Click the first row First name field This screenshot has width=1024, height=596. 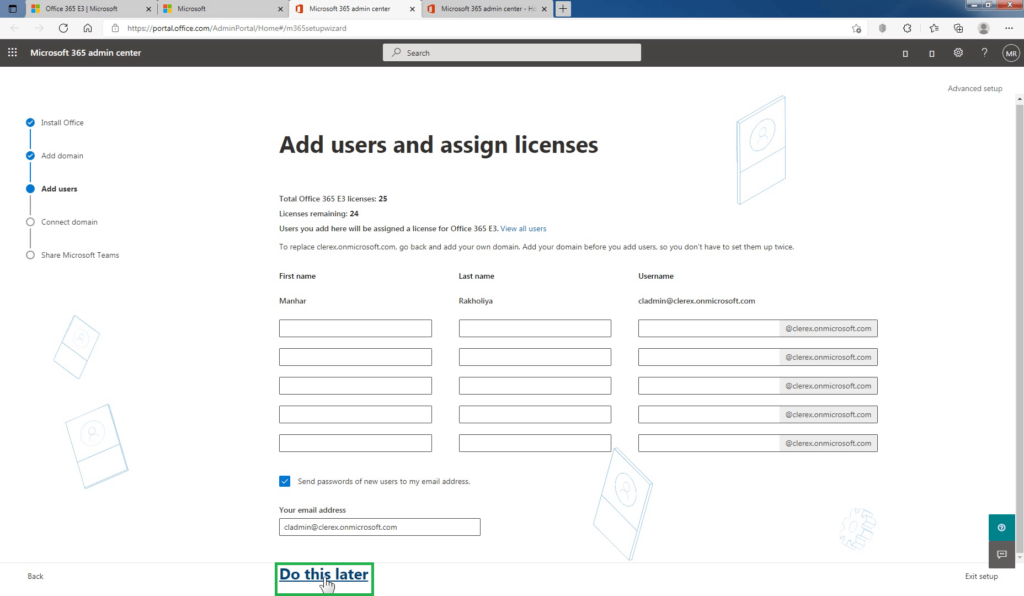[355, 328]
